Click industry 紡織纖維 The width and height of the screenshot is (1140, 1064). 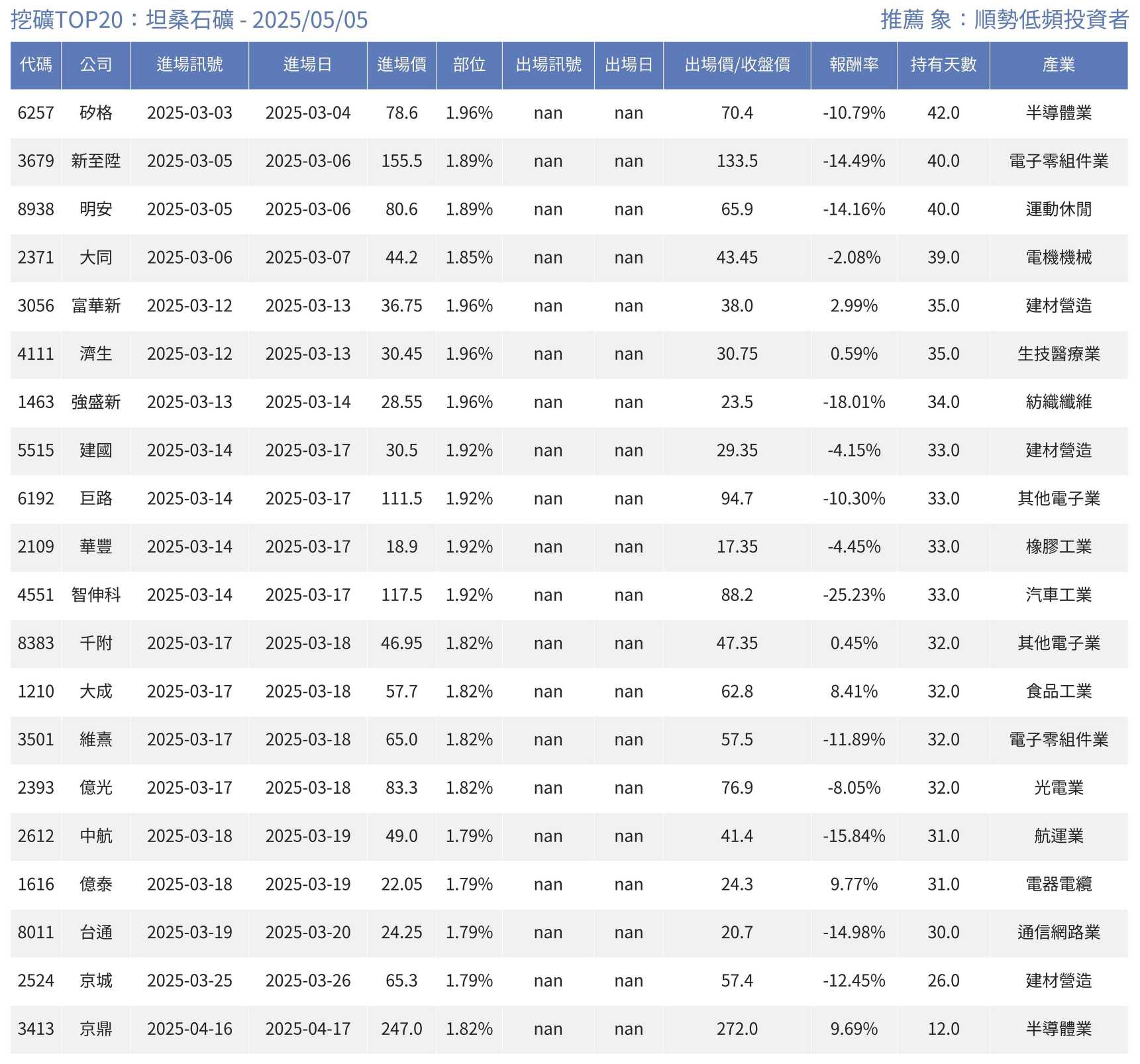pos(1059,403)
